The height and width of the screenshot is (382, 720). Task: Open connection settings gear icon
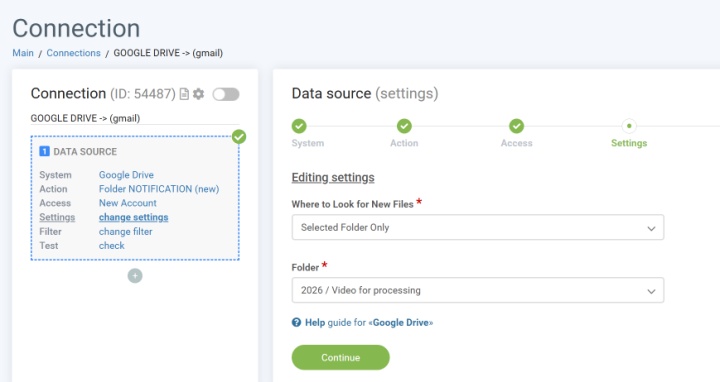click(198, 94)
